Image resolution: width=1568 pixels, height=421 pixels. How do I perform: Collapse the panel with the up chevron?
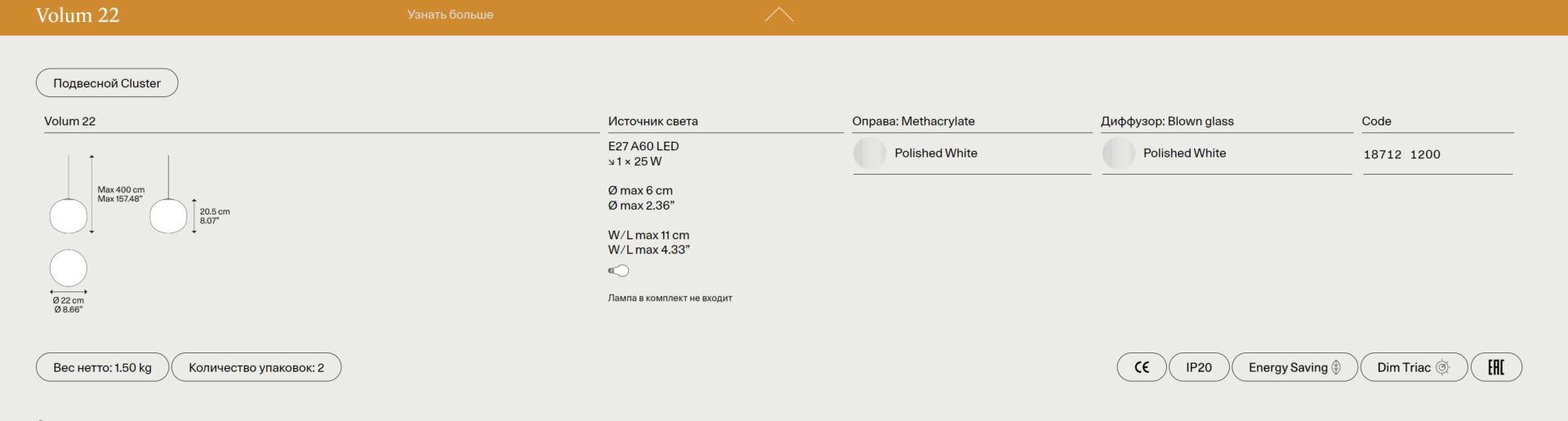(x=778, y=15)
